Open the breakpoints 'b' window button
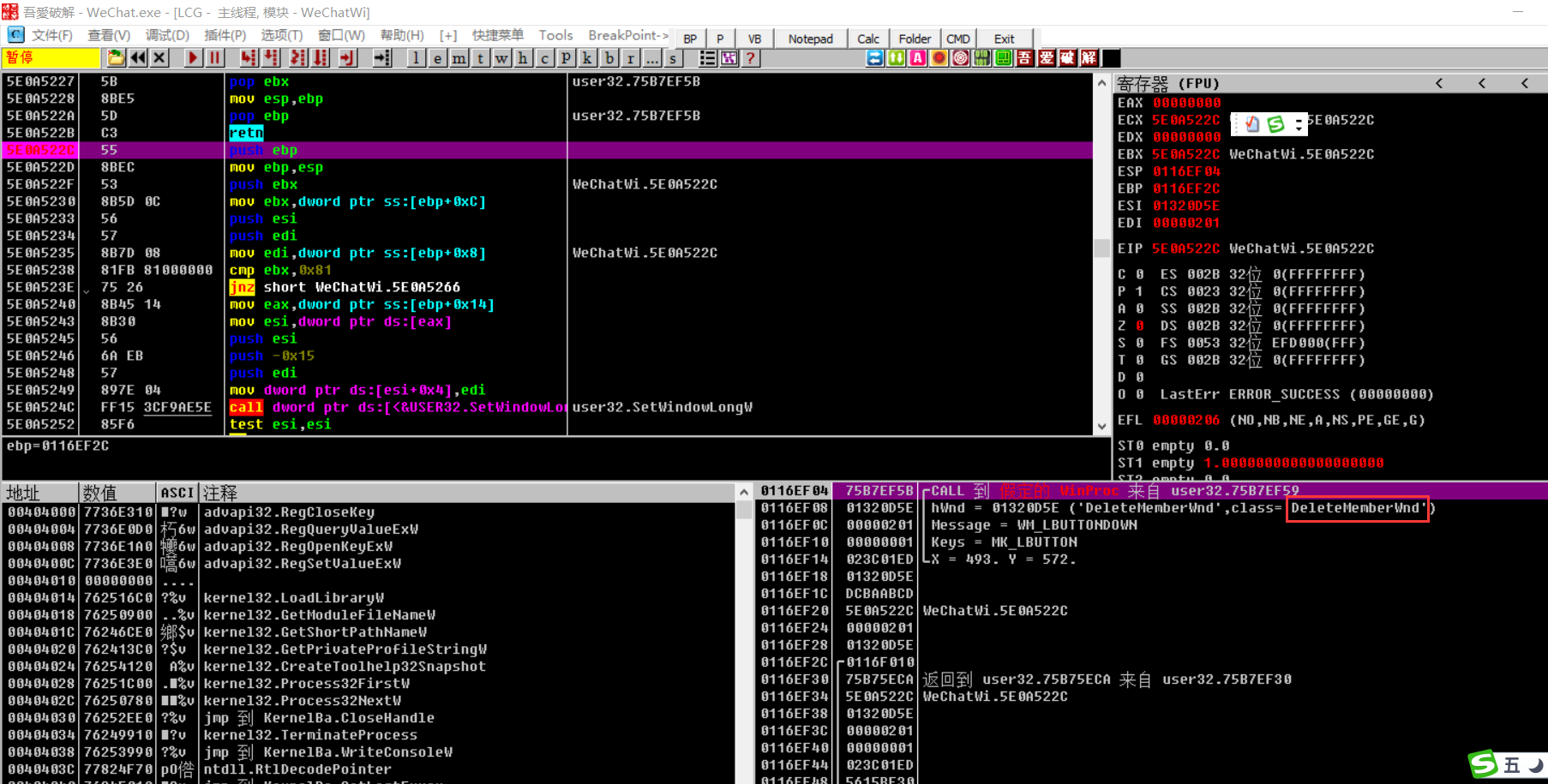 point(609,58)
